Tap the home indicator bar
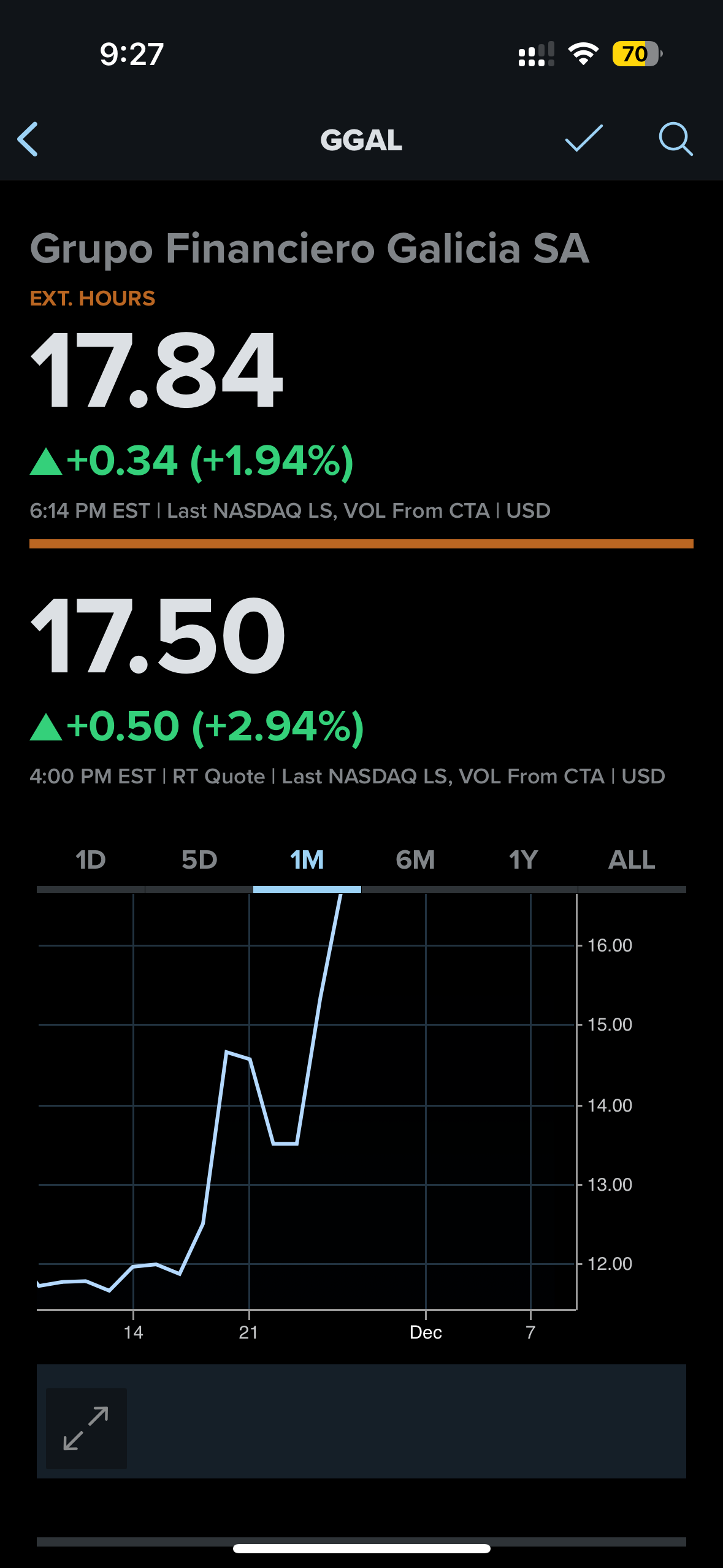 [361, 1548]
